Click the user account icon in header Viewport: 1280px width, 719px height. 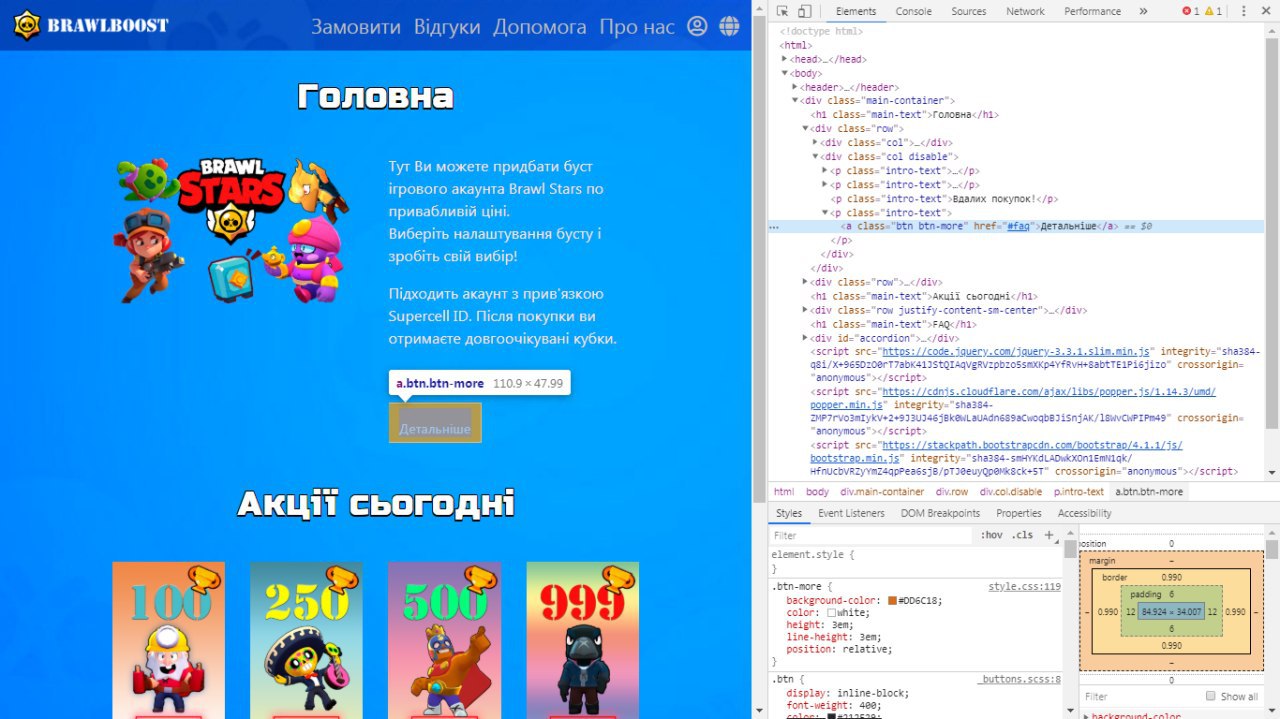697,26
